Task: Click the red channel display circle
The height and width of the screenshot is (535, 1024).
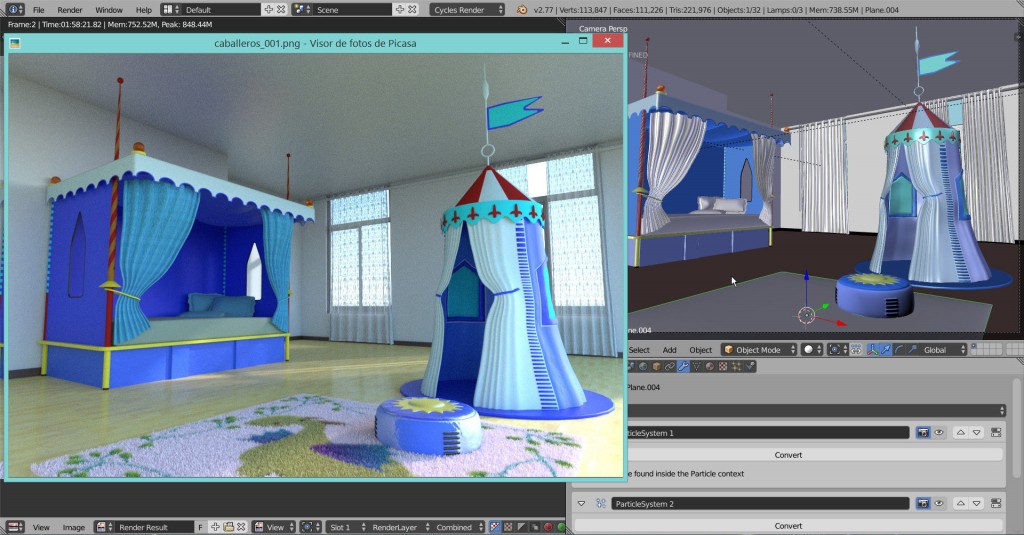Action: (548, 527)
